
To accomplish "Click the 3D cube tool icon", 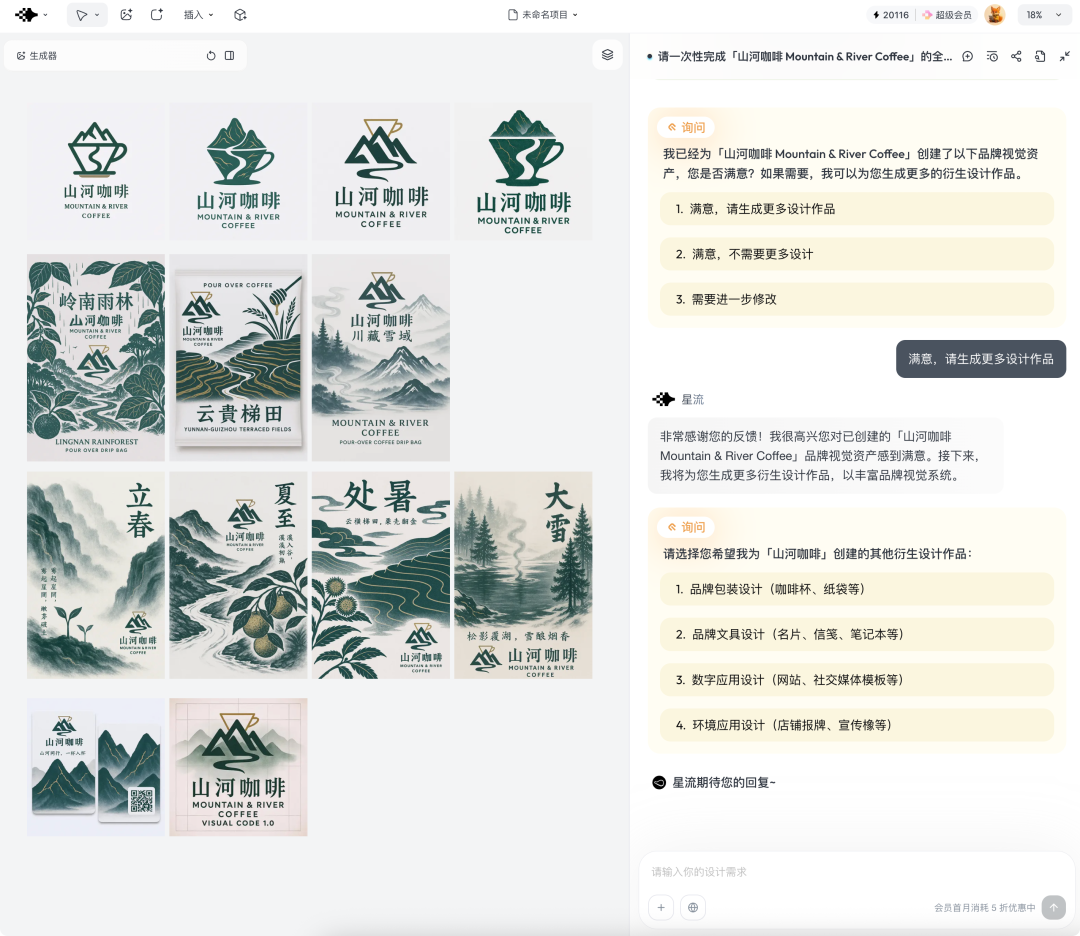I will (x=240, y=14).
